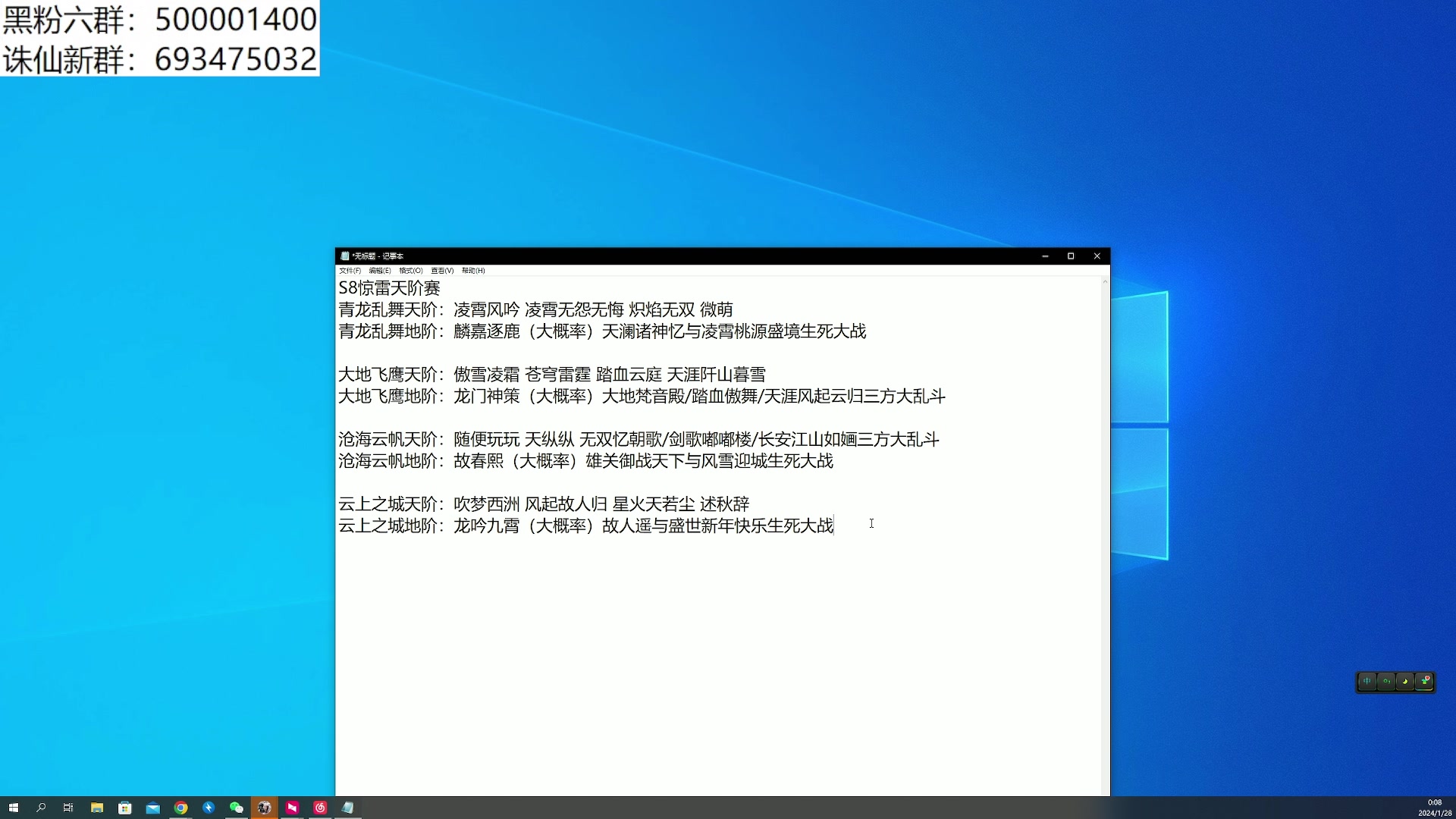Open the Mail app from the taskbar

pos(152,808)
